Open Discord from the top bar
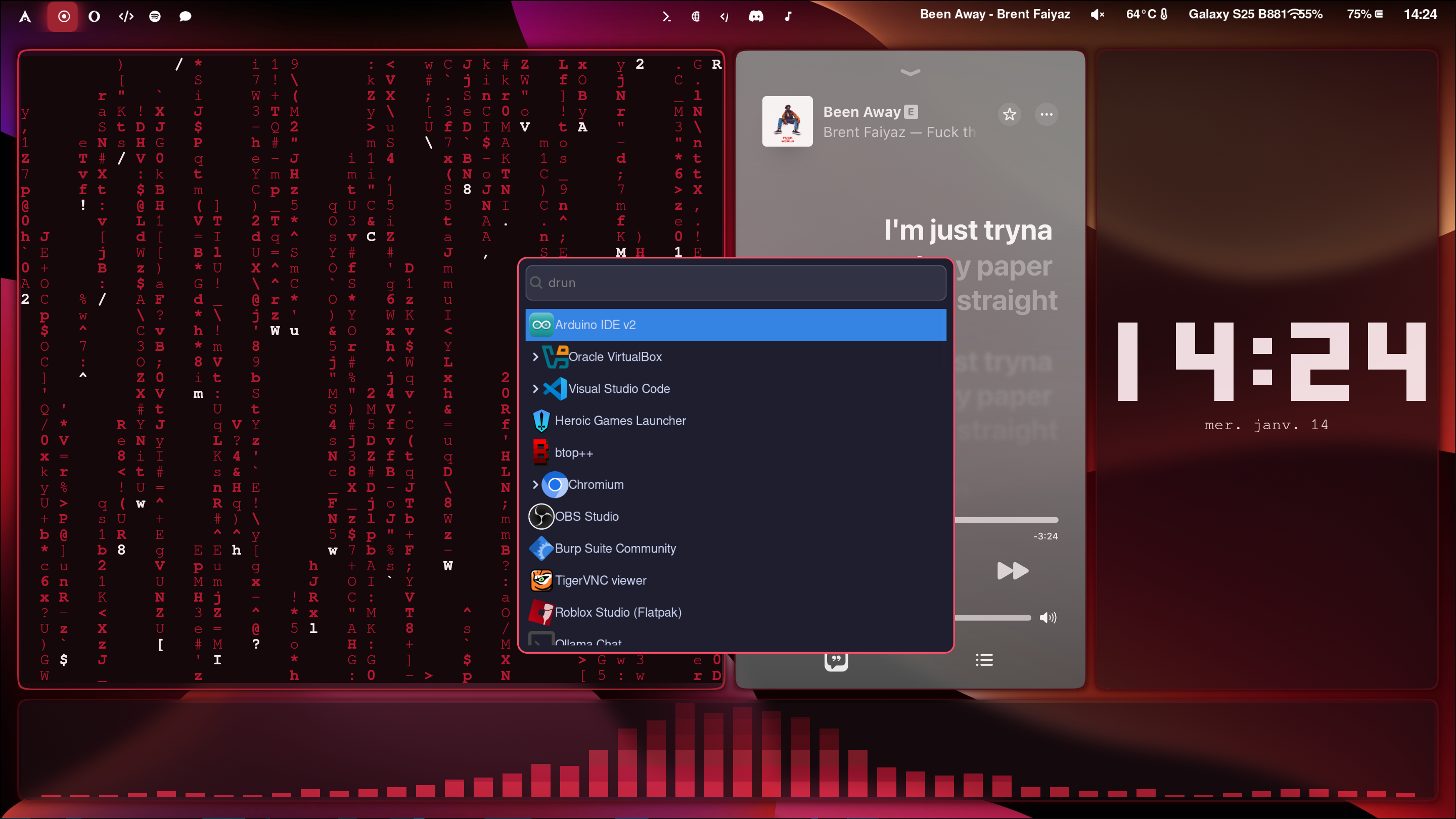 (756, 16)
